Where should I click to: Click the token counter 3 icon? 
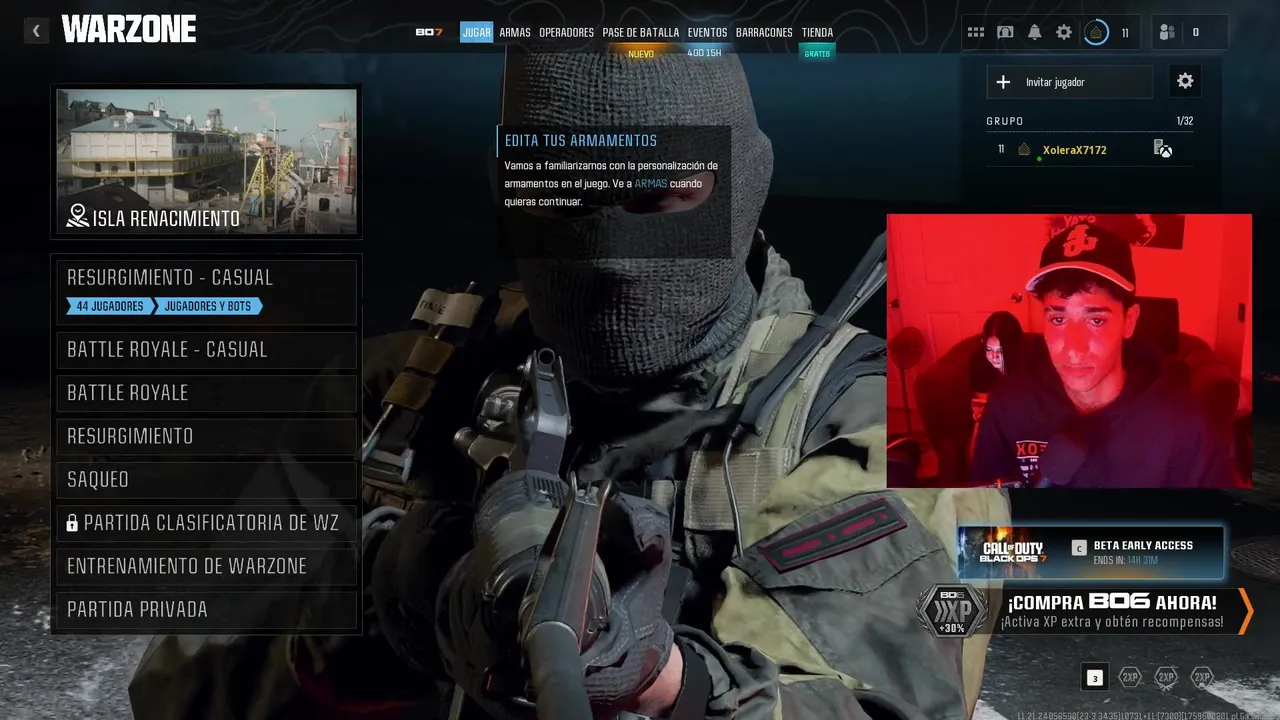tap(1095, 678)
